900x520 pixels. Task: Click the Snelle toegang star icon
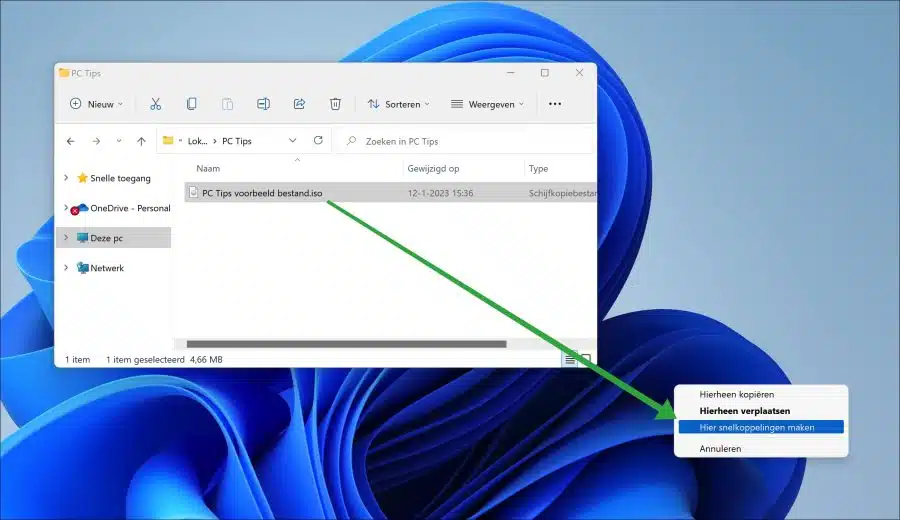[83, 178]
